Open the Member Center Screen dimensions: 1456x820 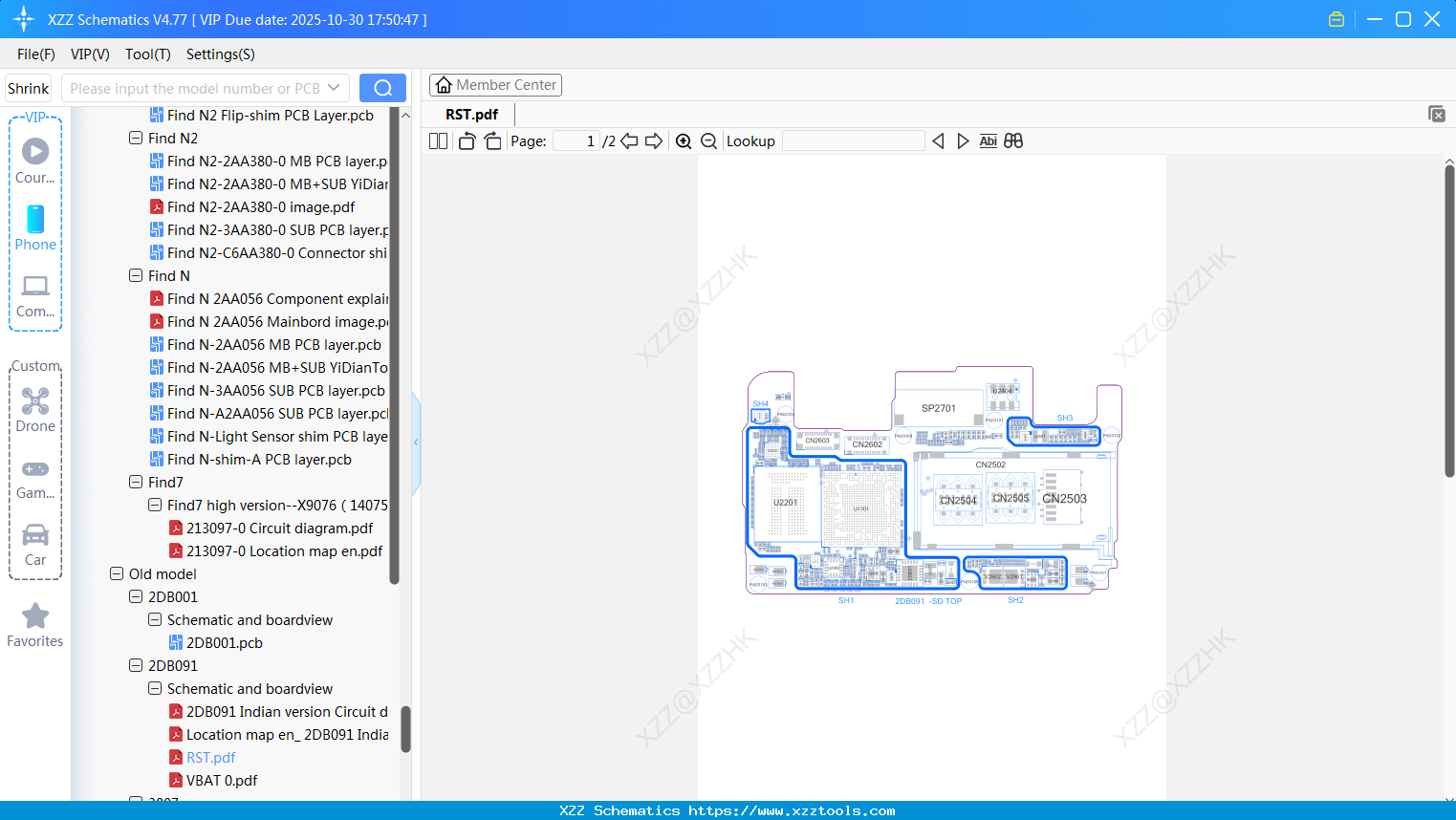tap(495, 85)
